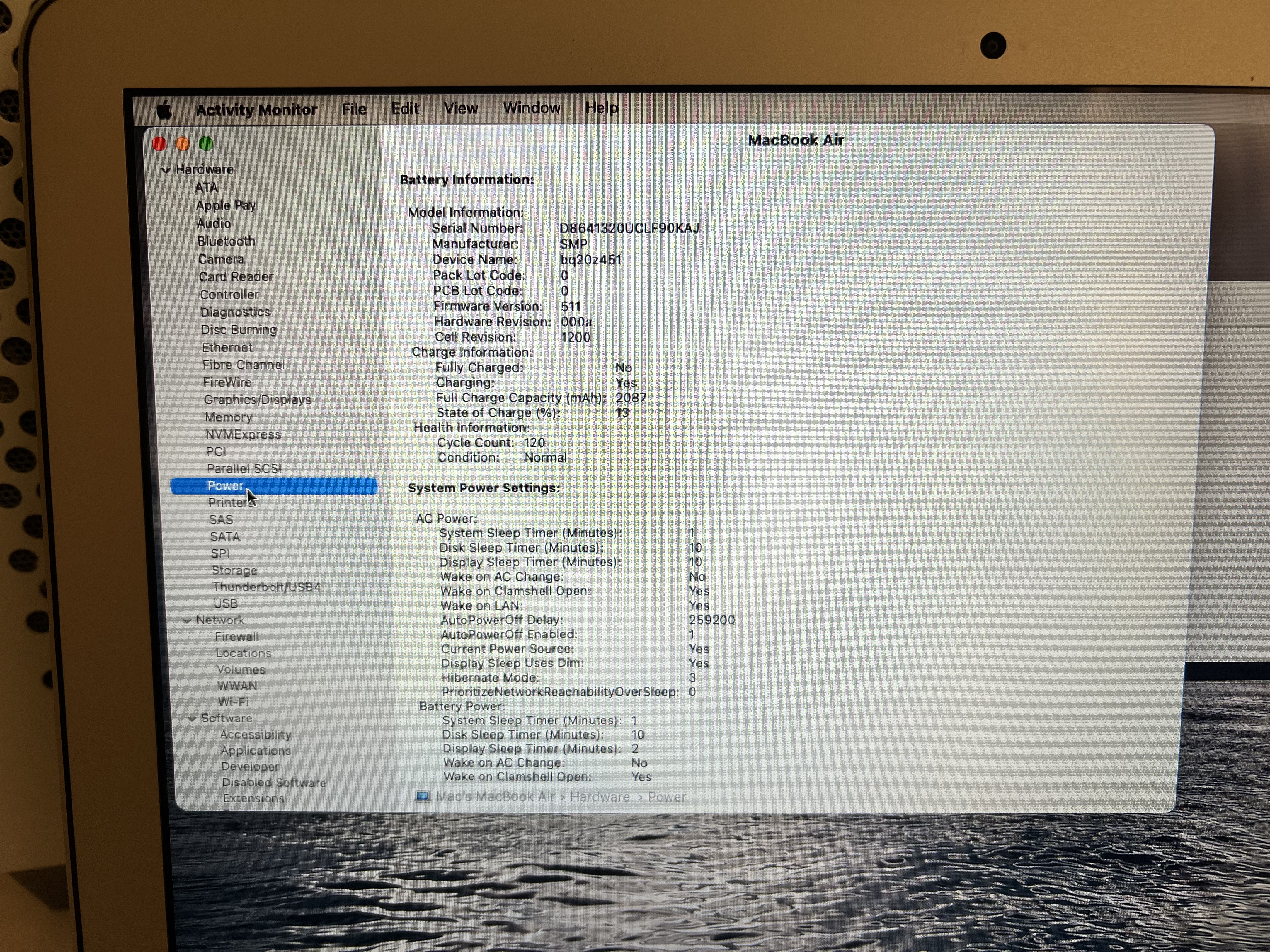1270x952 pixels.
Task: Maximize the window with the green button
Action: click(x=206, y=144)
